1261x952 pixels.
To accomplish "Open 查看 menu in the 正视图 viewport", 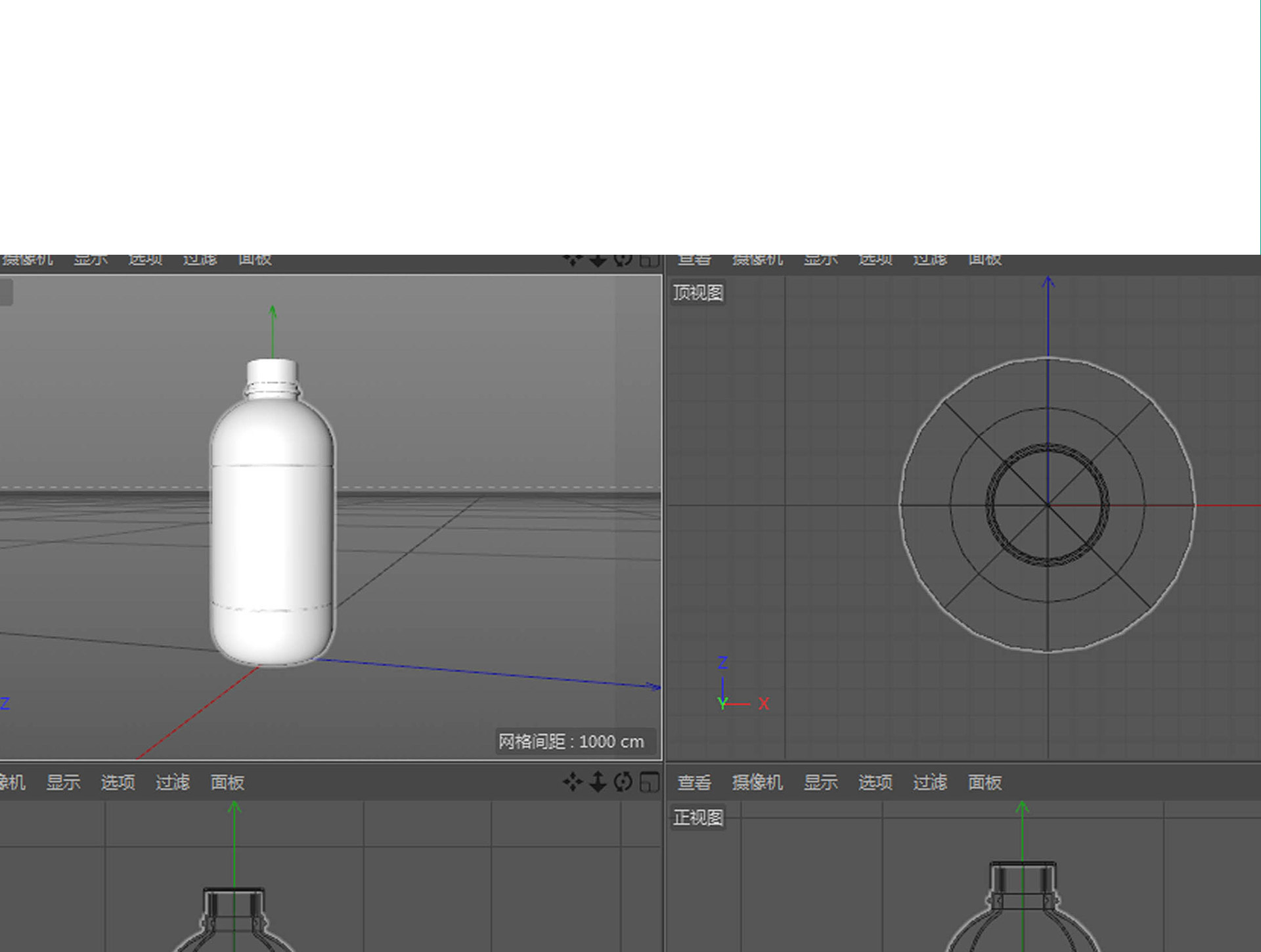I will click(x=694, y=783).
